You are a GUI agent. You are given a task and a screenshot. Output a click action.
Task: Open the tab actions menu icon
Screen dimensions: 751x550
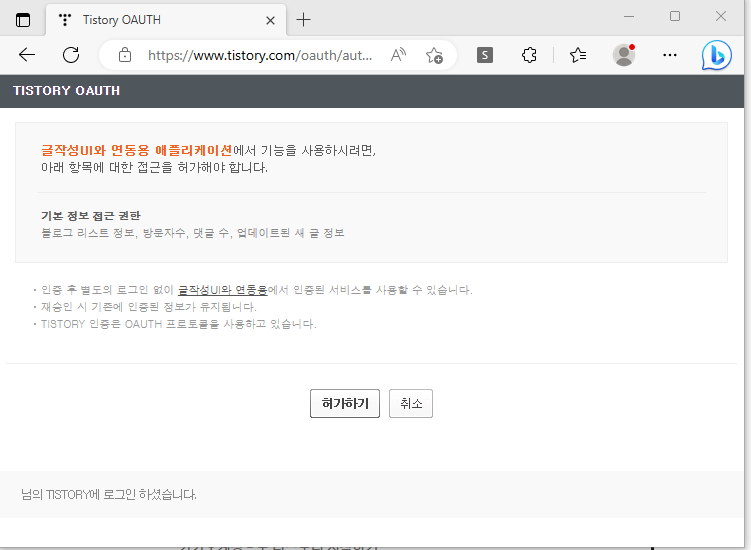tap(23, 20)
